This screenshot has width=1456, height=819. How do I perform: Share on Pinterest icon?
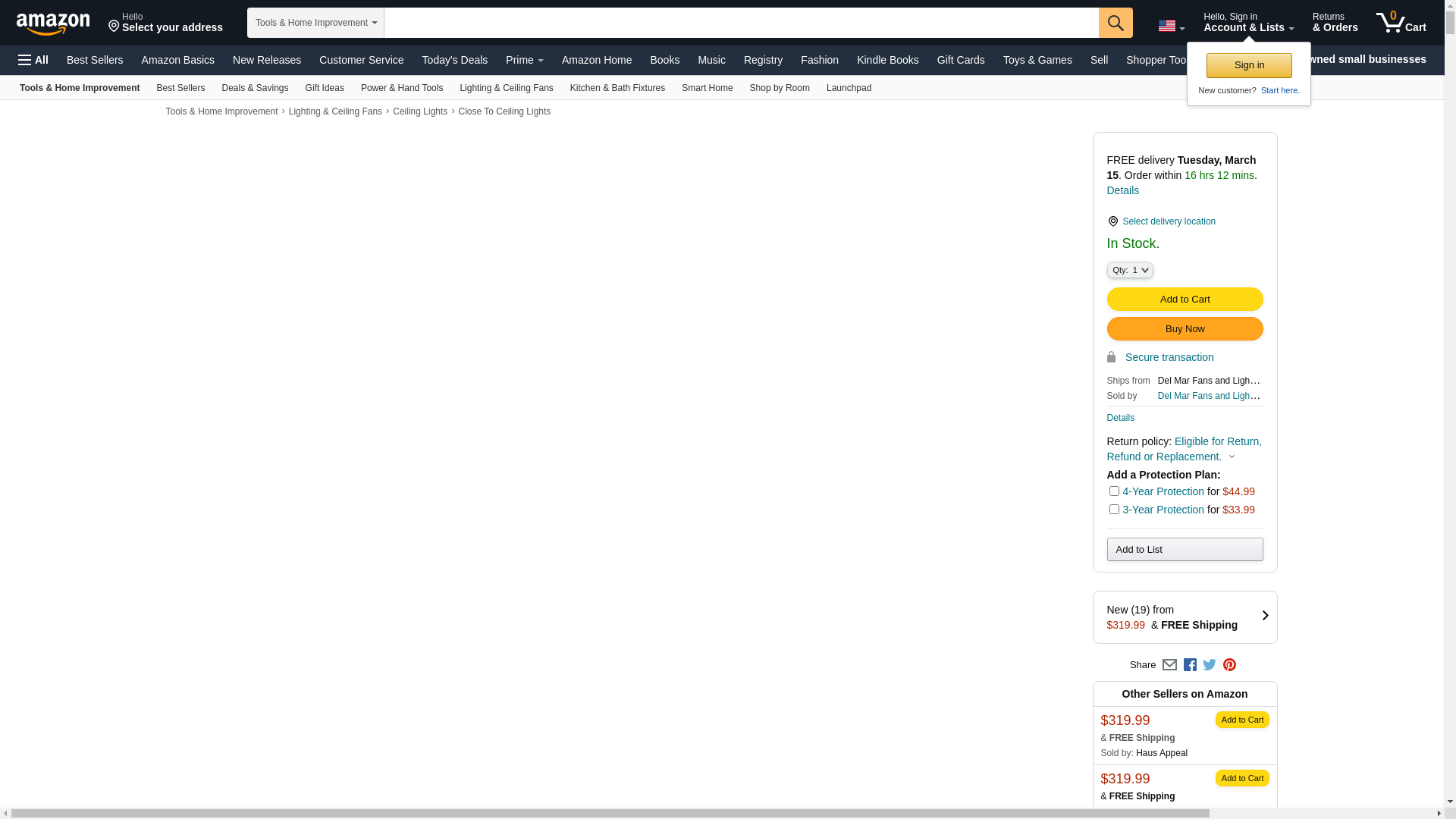click(x=1229, y=665)
